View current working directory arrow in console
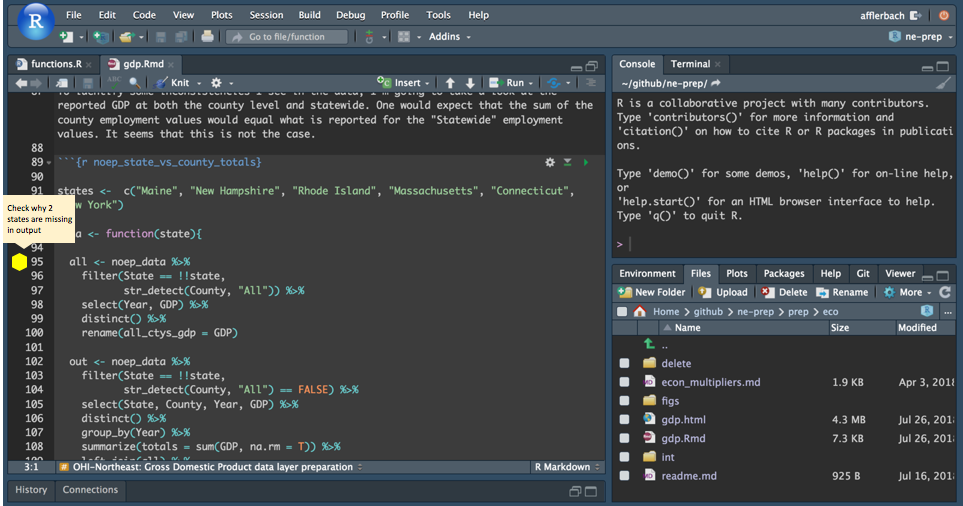 [x=715, y=83]
